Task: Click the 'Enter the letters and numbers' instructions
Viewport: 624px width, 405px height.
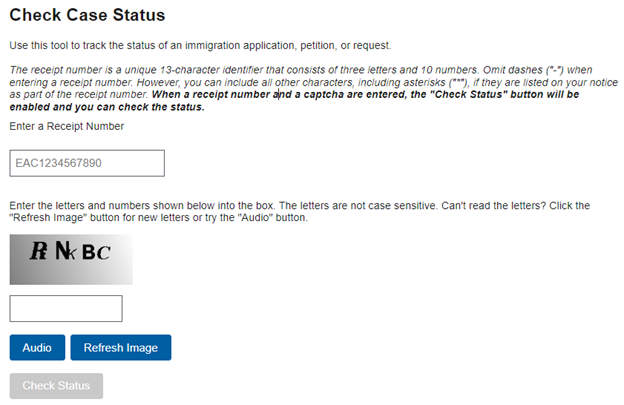Action: tap(299, 212)
